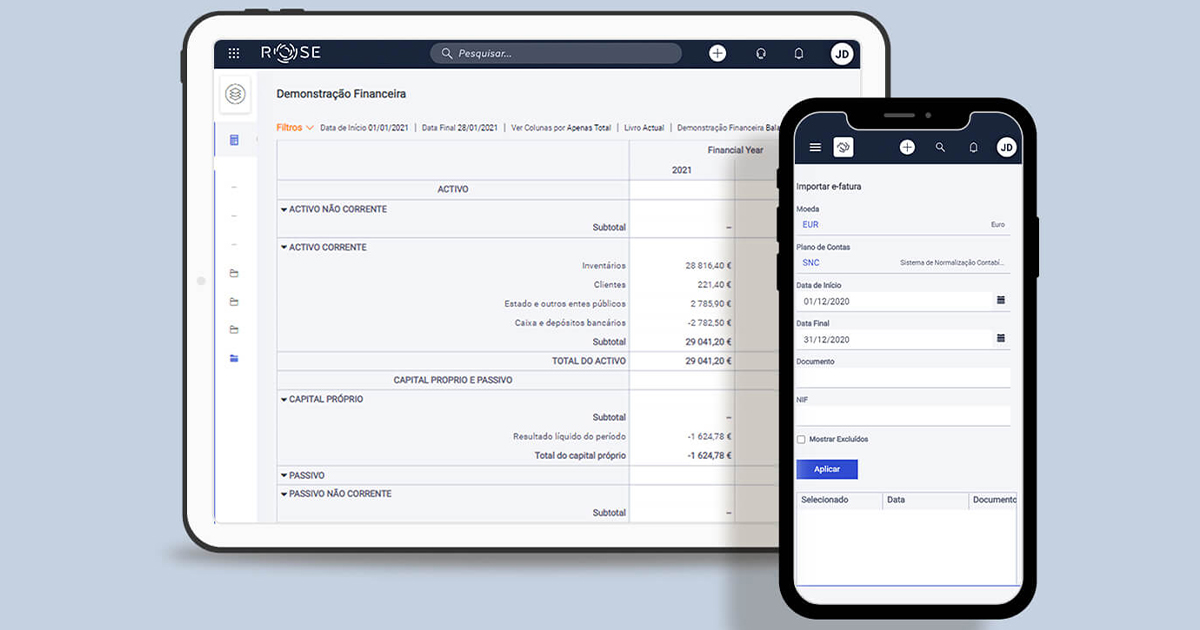The height and width of the screenshot is (630, 1200).
Task: Click the plus add button on tablet header
Action: click(x=717, y=54)
